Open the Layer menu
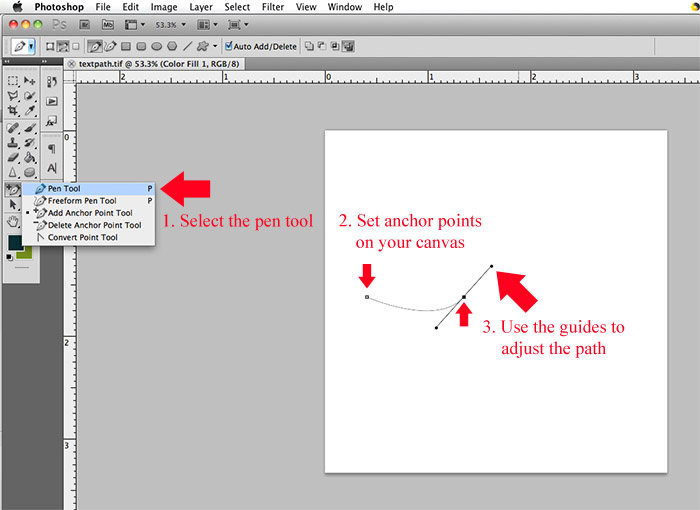This screenshot has width=700, height=510. pos(201,7)
